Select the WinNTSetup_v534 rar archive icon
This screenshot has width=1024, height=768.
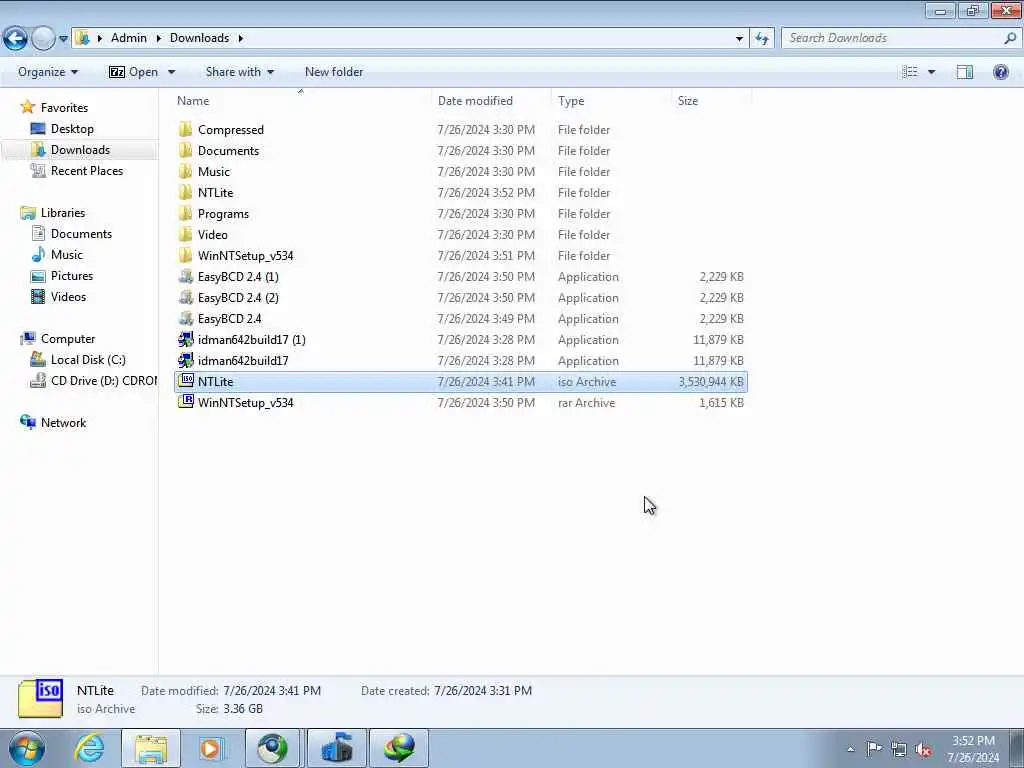(x=185, y=402)
